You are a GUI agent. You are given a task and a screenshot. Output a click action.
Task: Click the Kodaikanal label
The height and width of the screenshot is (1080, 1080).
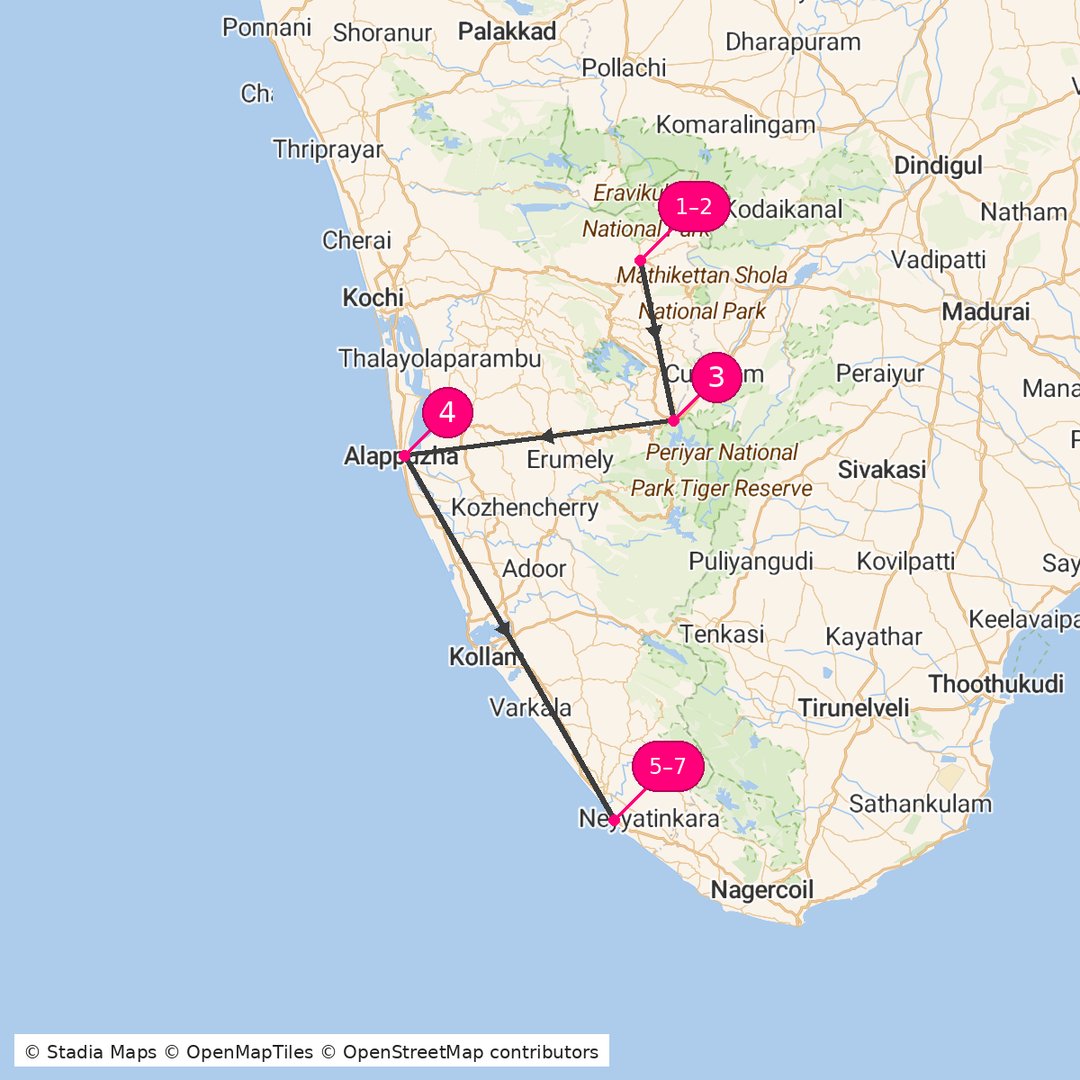tap(785, 209)
